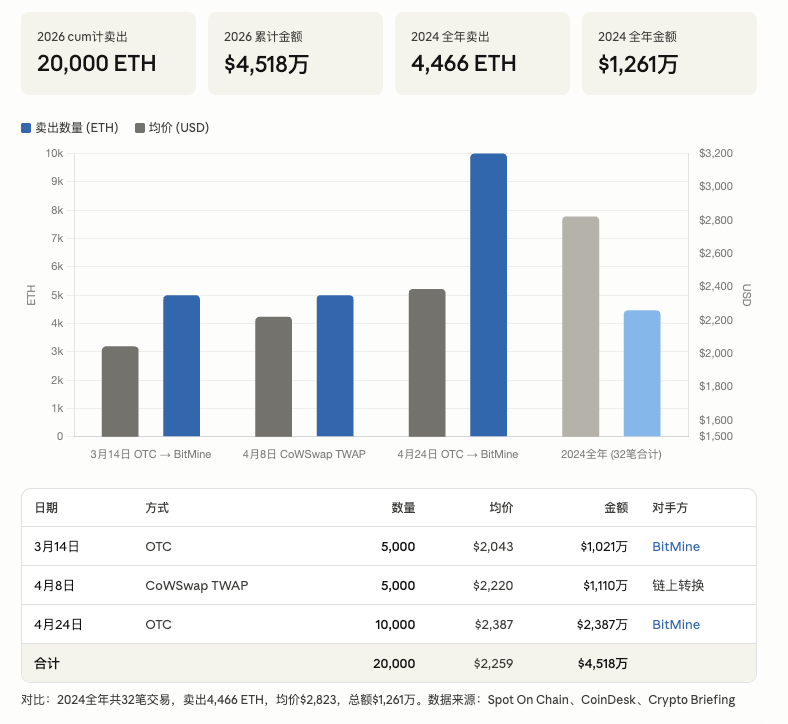788x724 pixels.
Task: Select the tallest blue bar for 4月24日
Action: tap(488, 295)
